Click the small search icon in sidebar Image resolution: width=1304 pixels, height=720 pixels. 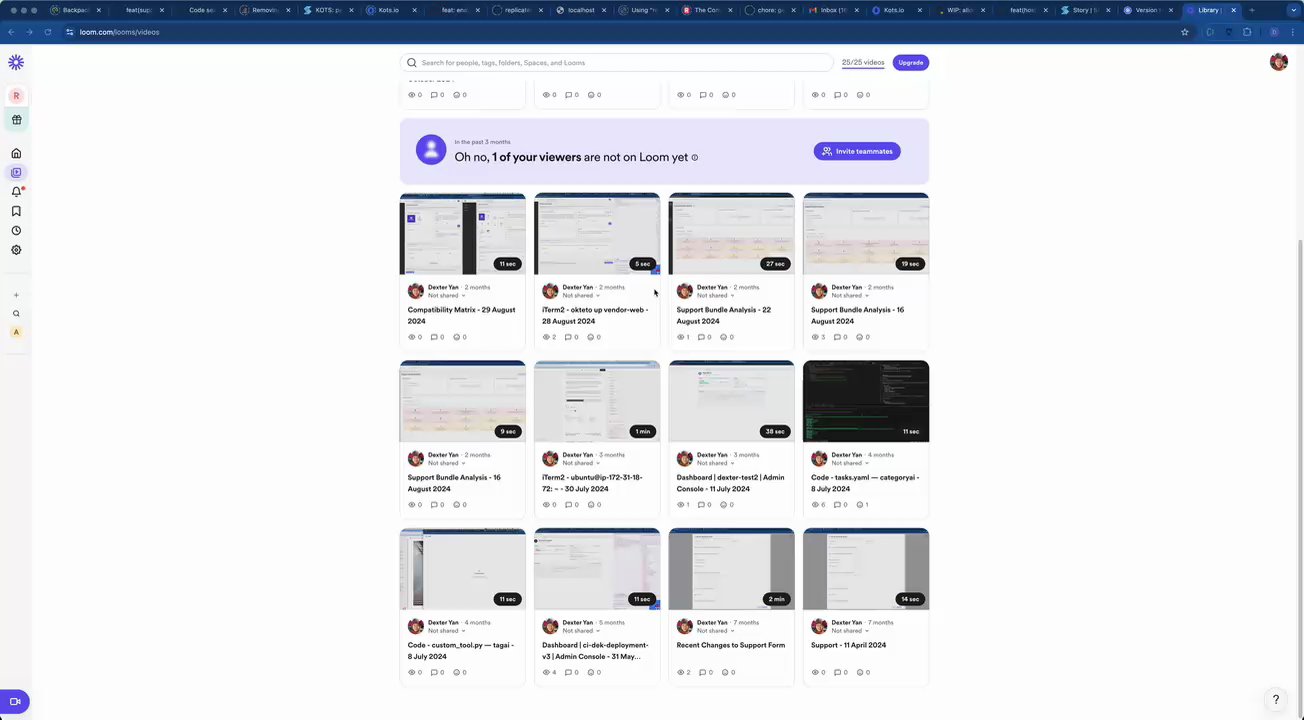click(x=16, y=314)
